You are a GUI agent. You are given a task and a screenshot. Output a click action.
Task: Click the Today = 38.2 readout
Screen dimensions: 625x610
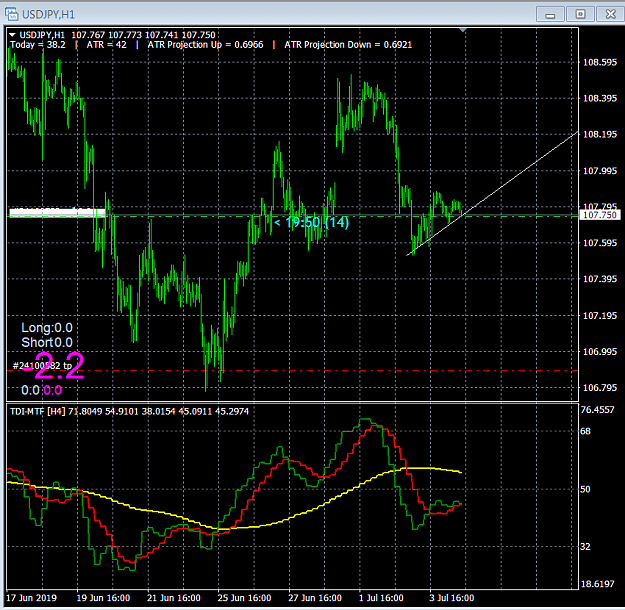click(x=37, y=45)
